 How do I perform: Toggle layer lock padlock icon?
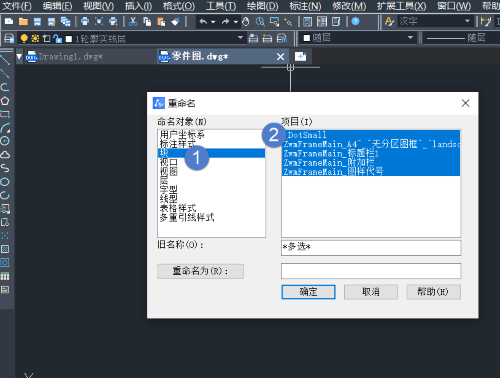tap(58, 39)
